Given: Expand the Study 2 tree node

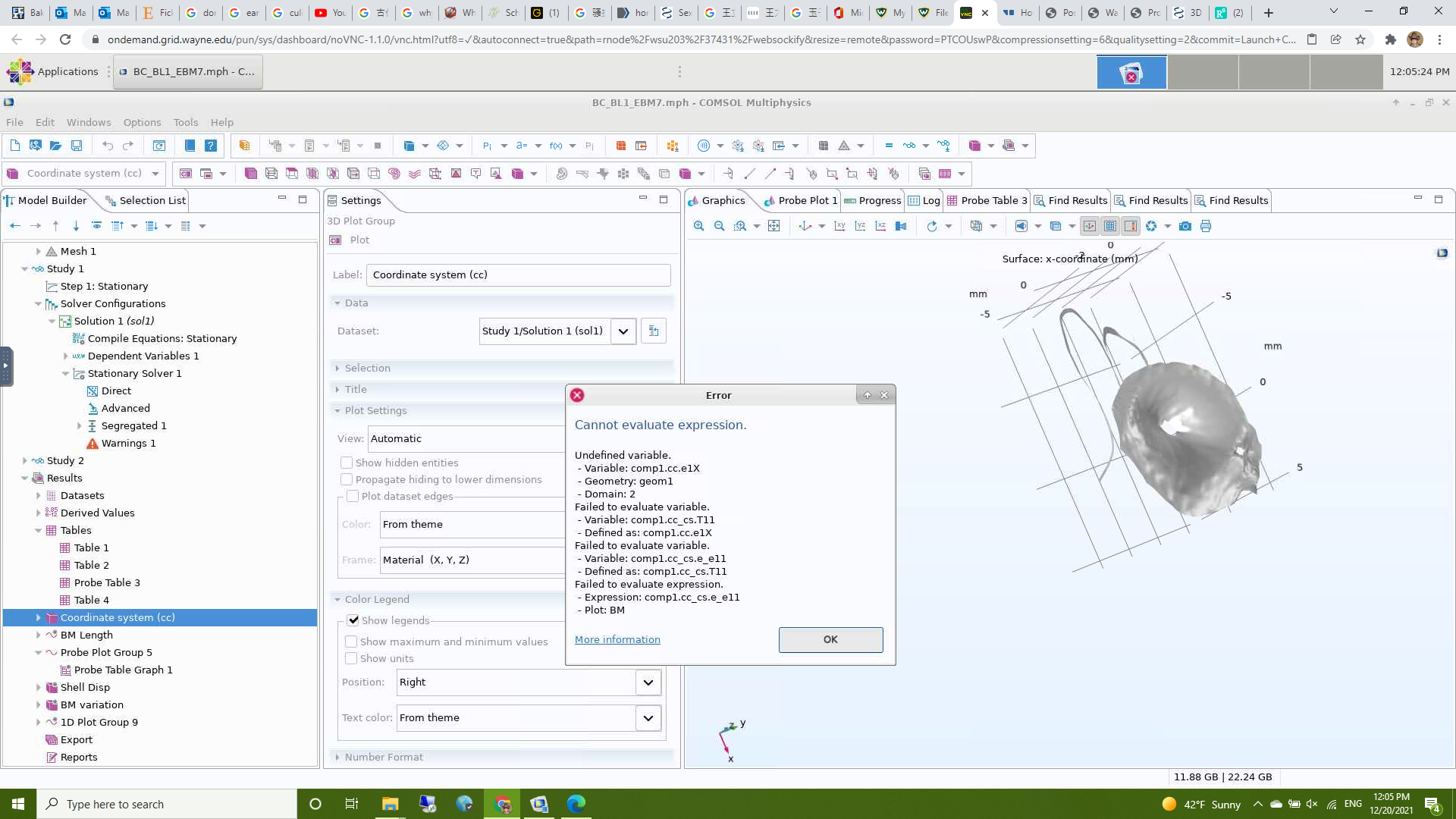Looking at the screenshot, I should click(x=25, y=460).
